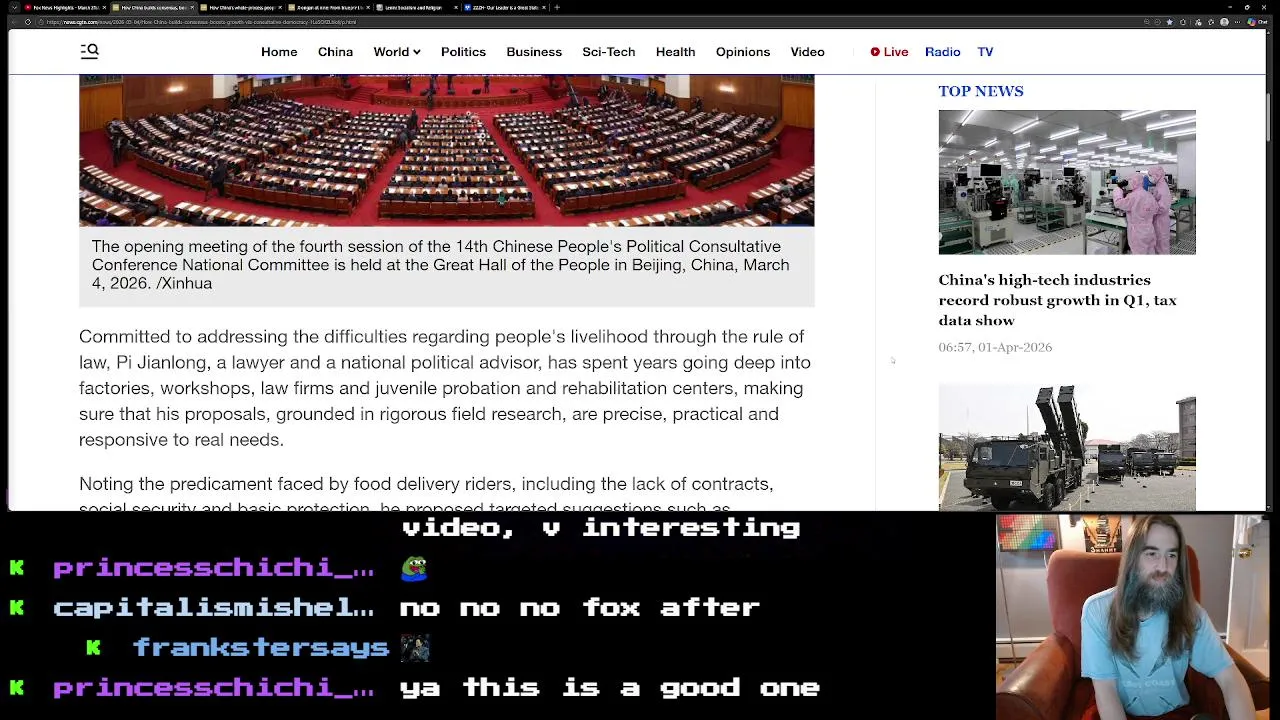Click the frog emote in chat

414,567
